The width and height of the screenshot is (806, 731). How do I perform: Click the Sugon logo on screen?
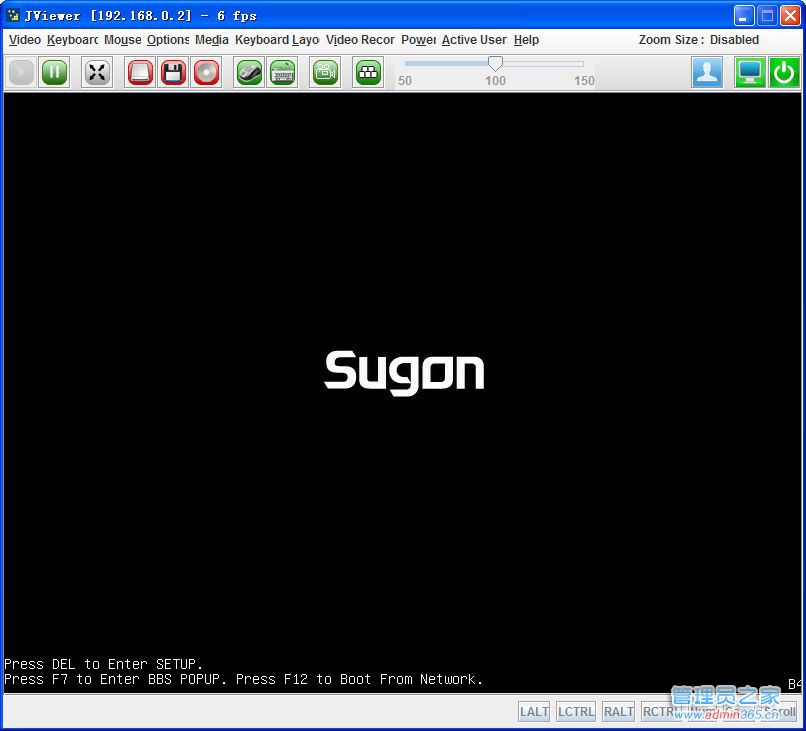pyautogui.click(x=404, y=373)
